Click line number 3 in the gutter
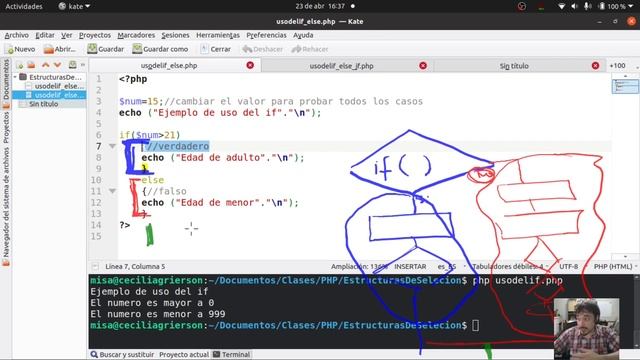 pos(98,101)
